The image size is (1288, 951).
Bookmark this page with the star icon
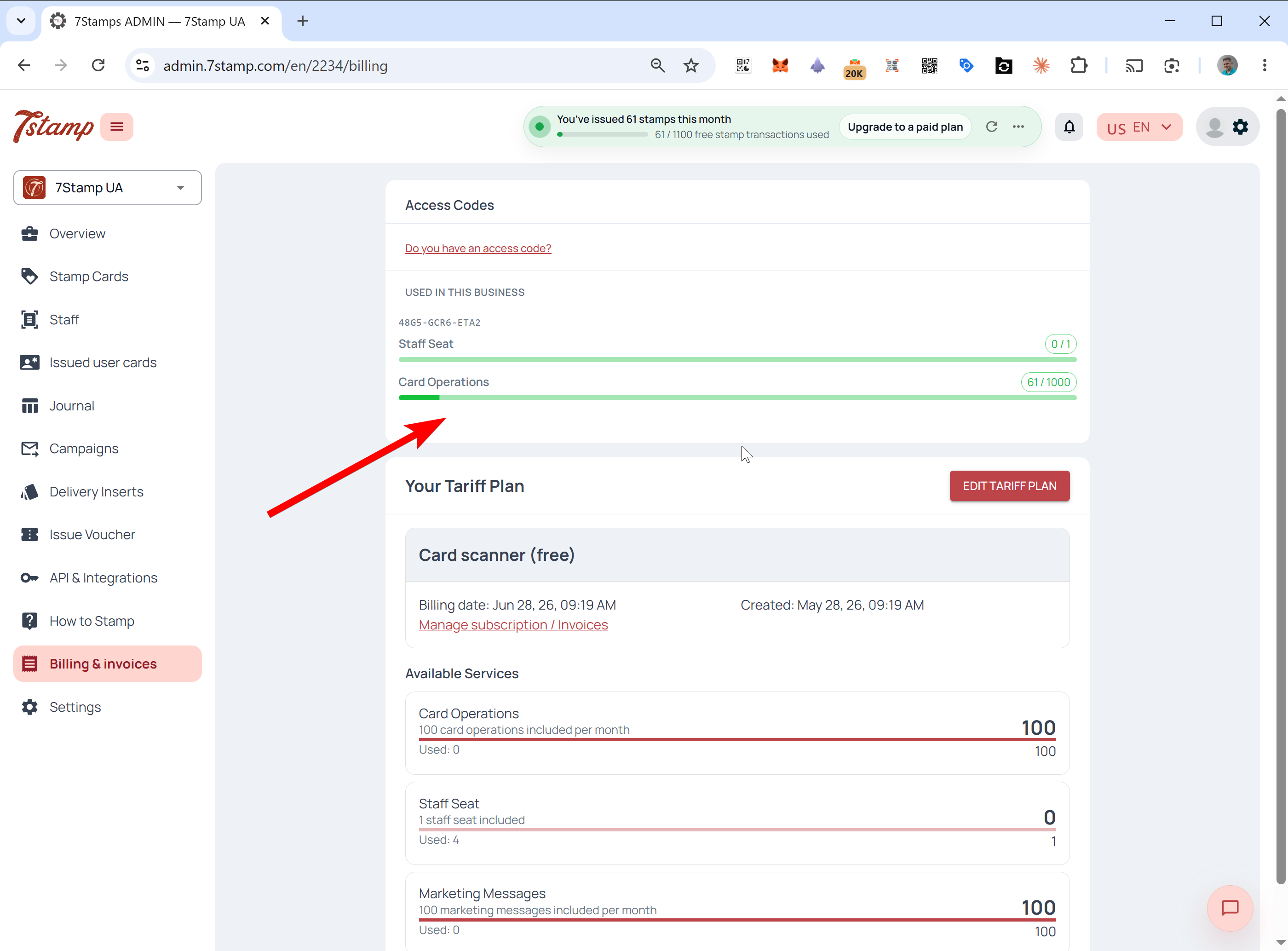click(690, 66)
